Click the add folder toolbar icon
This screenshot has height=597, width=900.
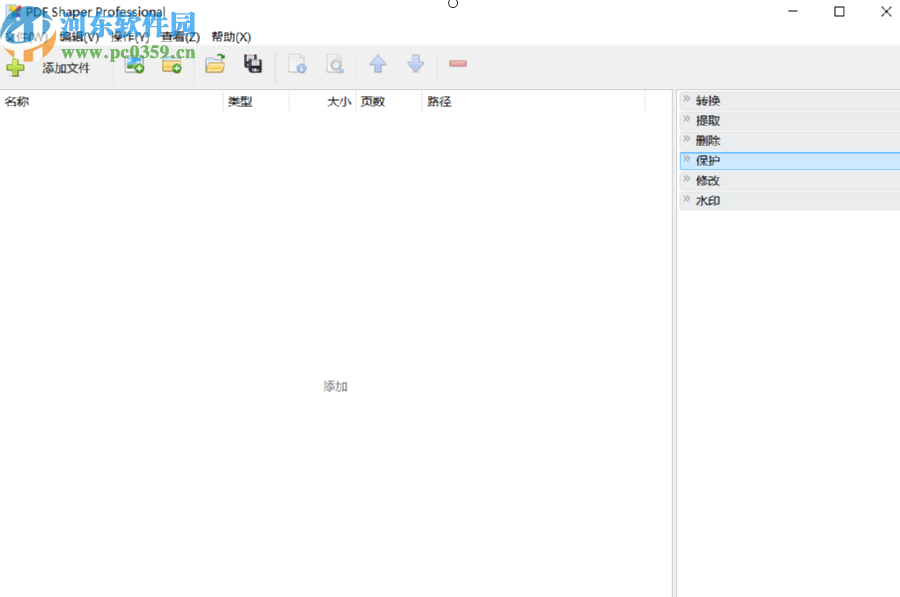pos(172,63)
